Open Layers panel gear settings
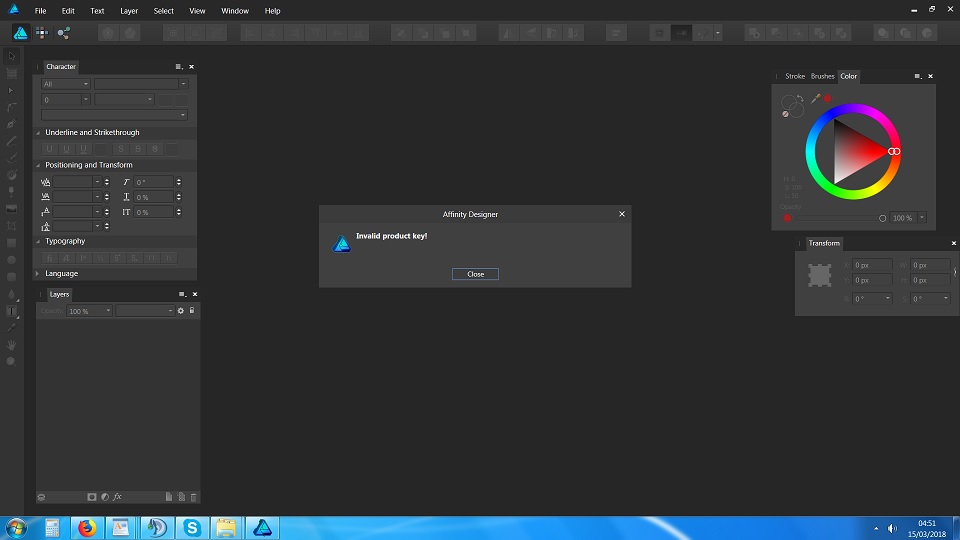This screenshot has width=960, height=540. [x=181, y=311]
